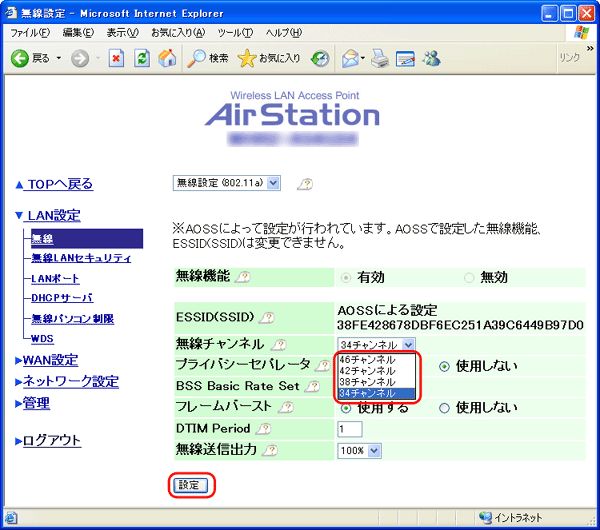
Task: Open the 編集(E) menu
Action: (x=78, y=33)
